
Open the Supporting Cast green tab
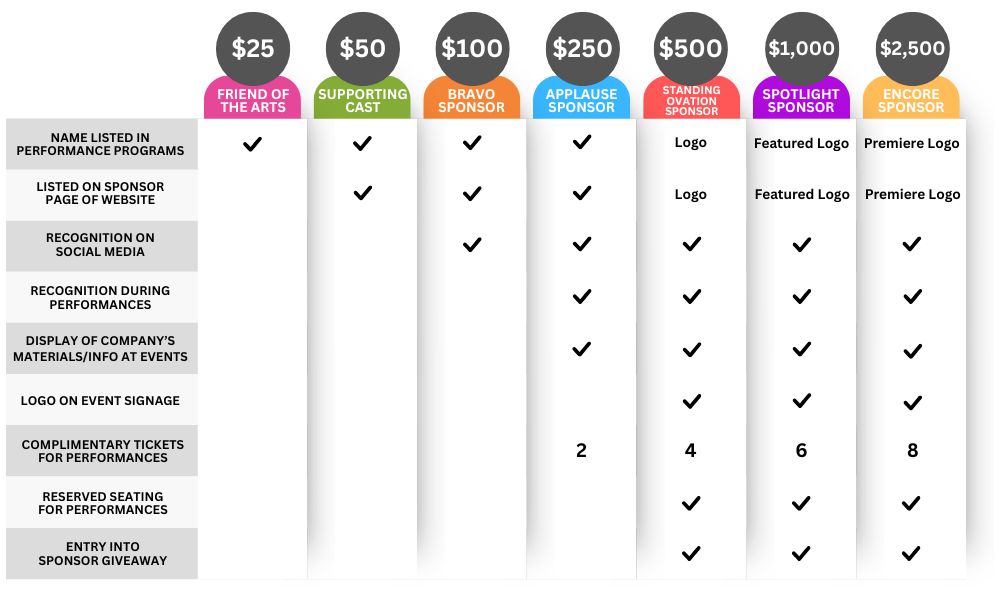tap(362, 99)
